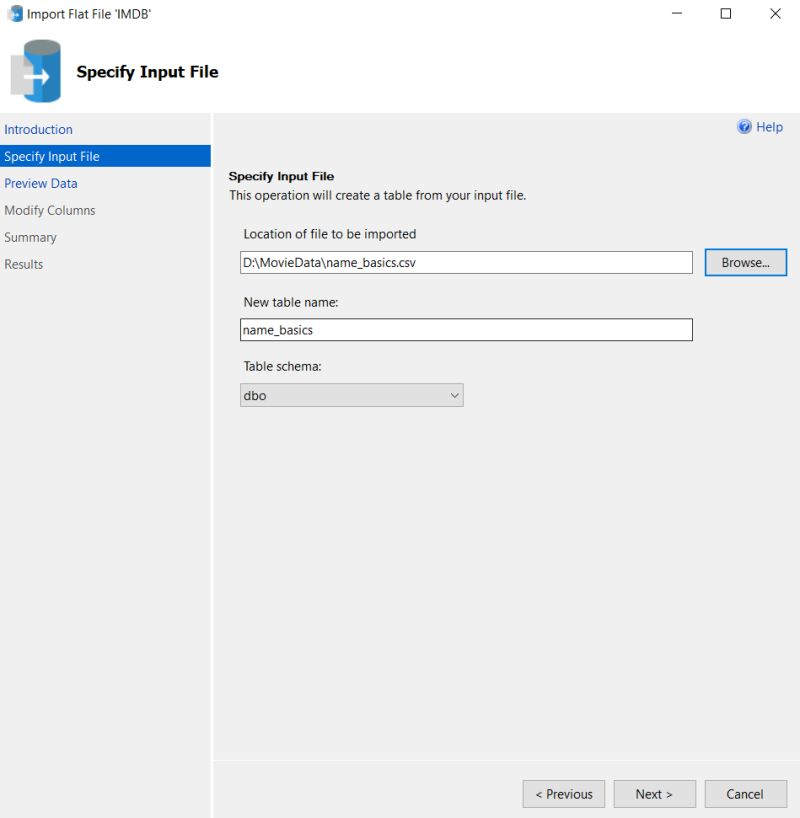Screen dimensions: 800x818
Task: Select the name_basics table name field
Action: 466,329
